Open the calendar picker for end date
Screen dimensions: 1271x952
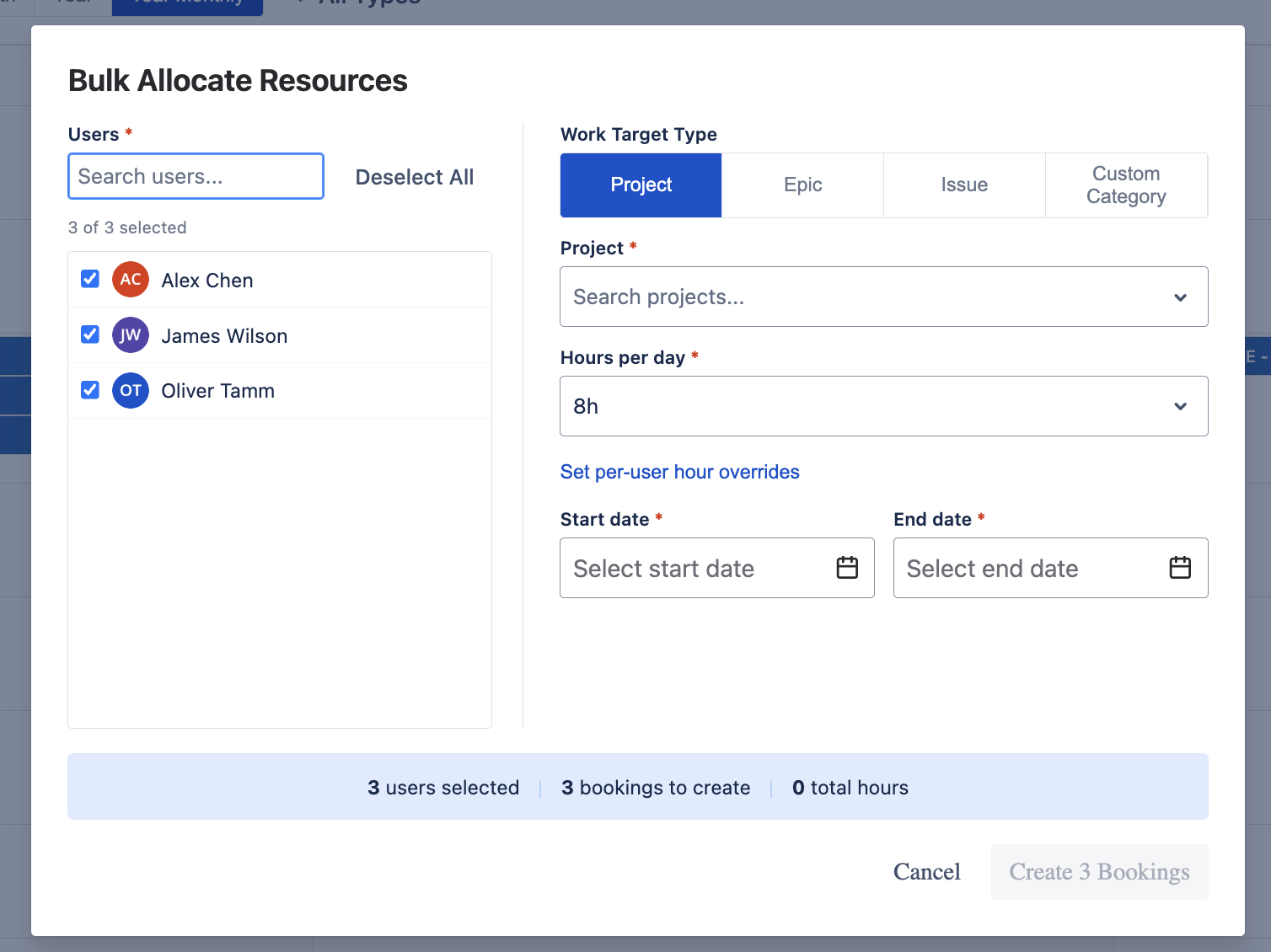click(1179, 567)
